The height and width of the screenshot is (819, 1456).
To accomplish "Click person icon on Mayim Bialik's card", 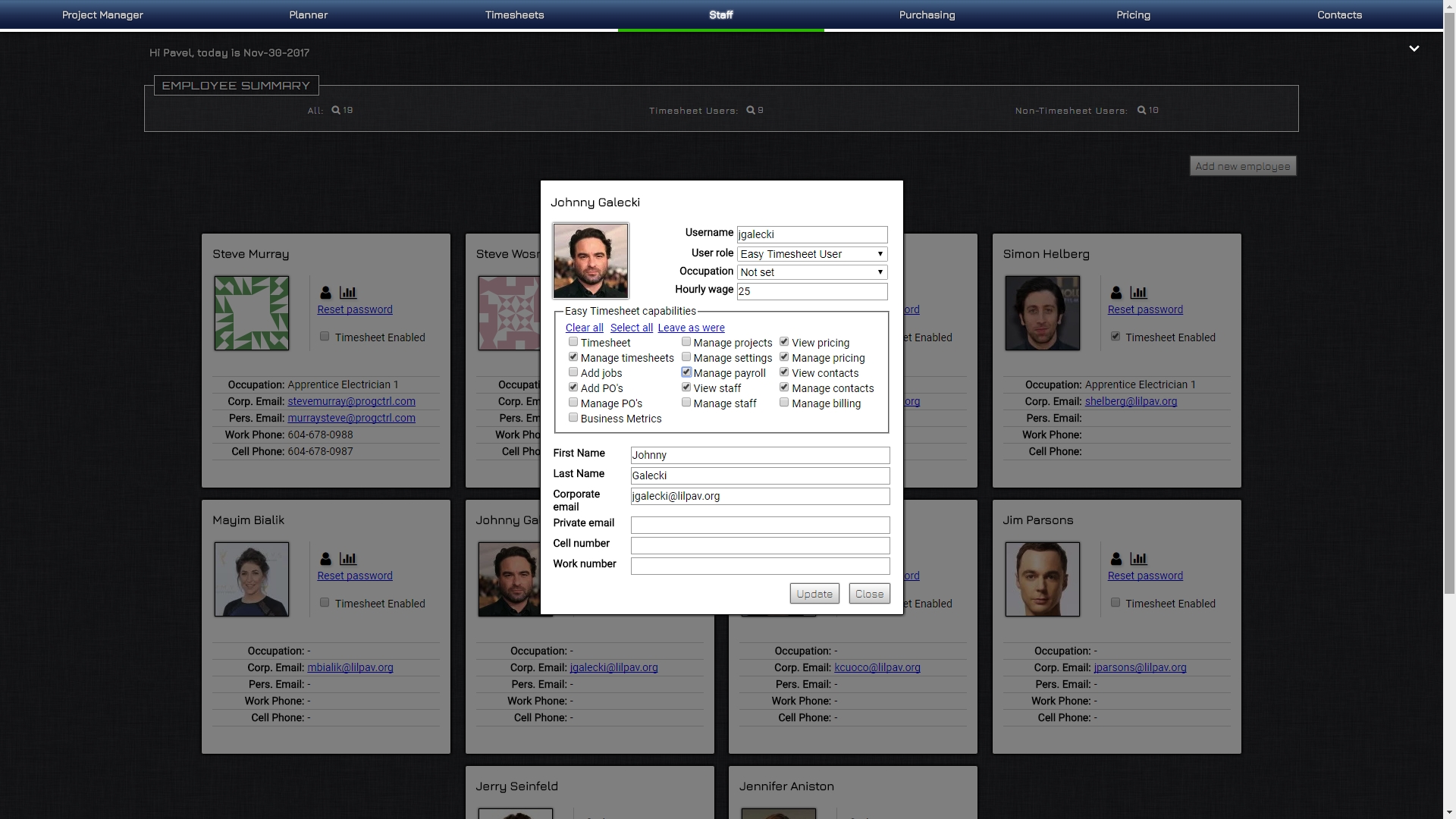I will pyautogui.click(x=325, y=559).
